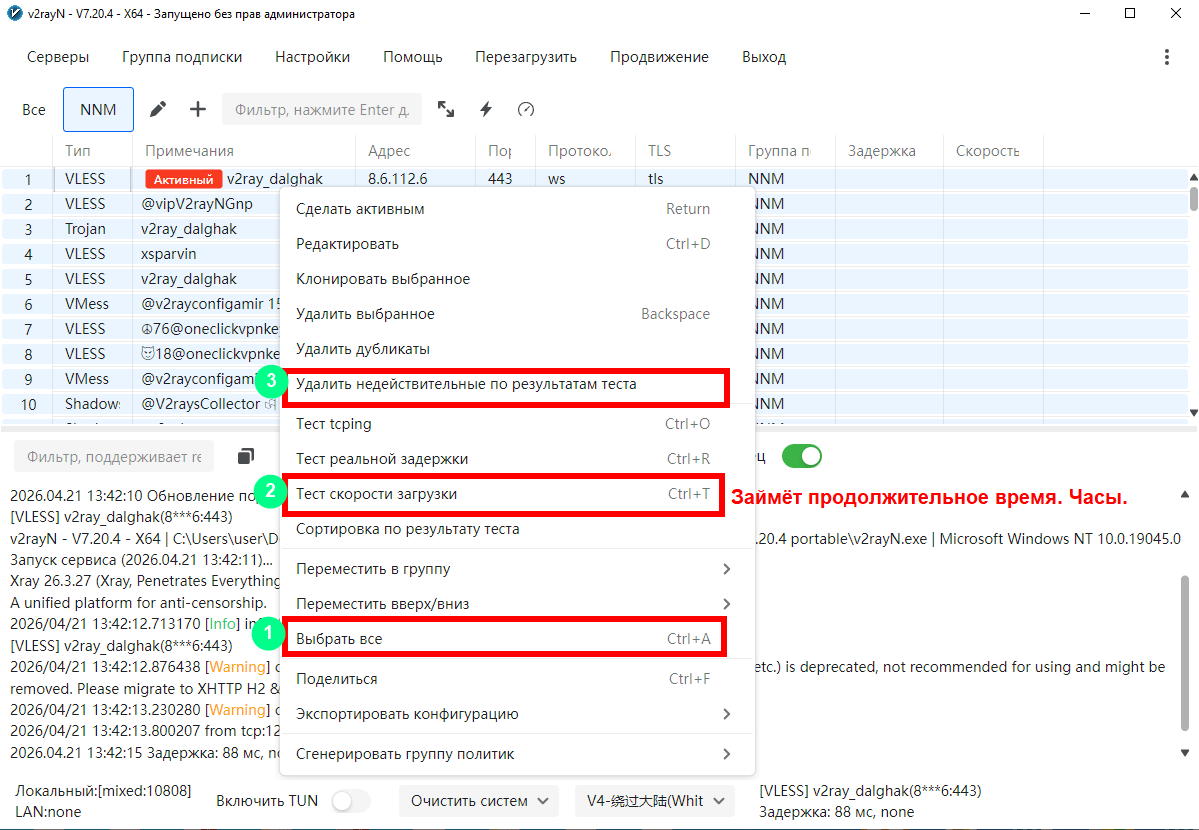
Task: Select 'Тест скорости загрузки' menu entry
Action: coord(503,494)
